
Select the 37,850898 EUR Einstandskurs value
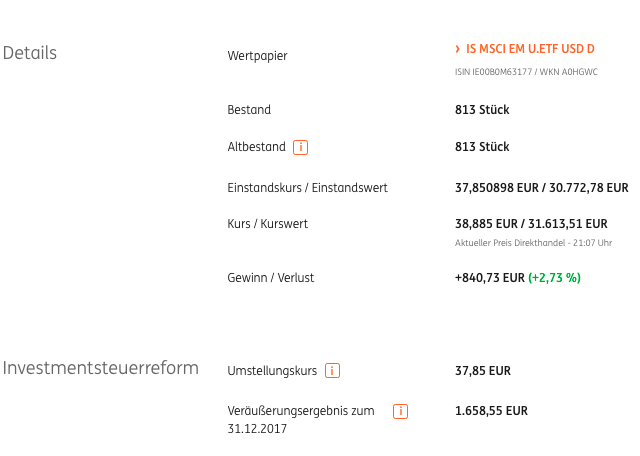pos(497,188)
